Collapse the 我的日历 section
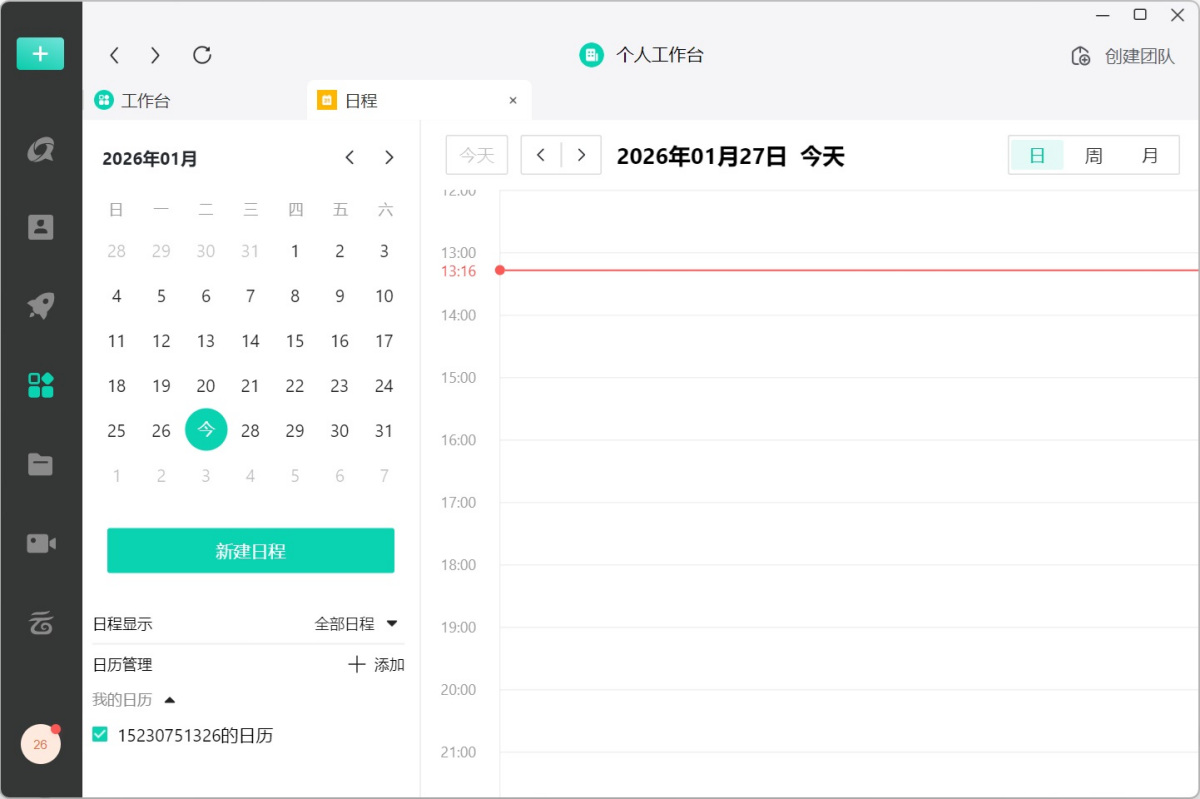Viewport: 1200px width, 799px height. pyautogui.click(x=169, y=700)
